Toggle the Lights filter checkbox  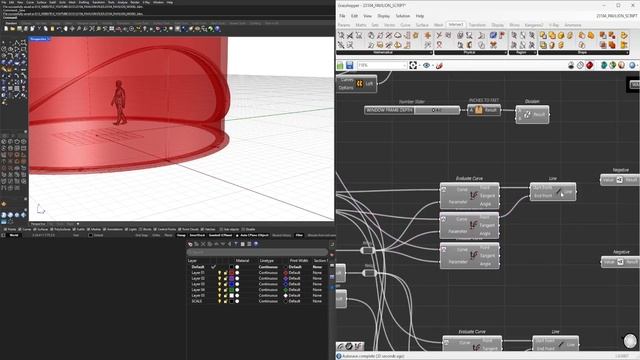[126, 229]
